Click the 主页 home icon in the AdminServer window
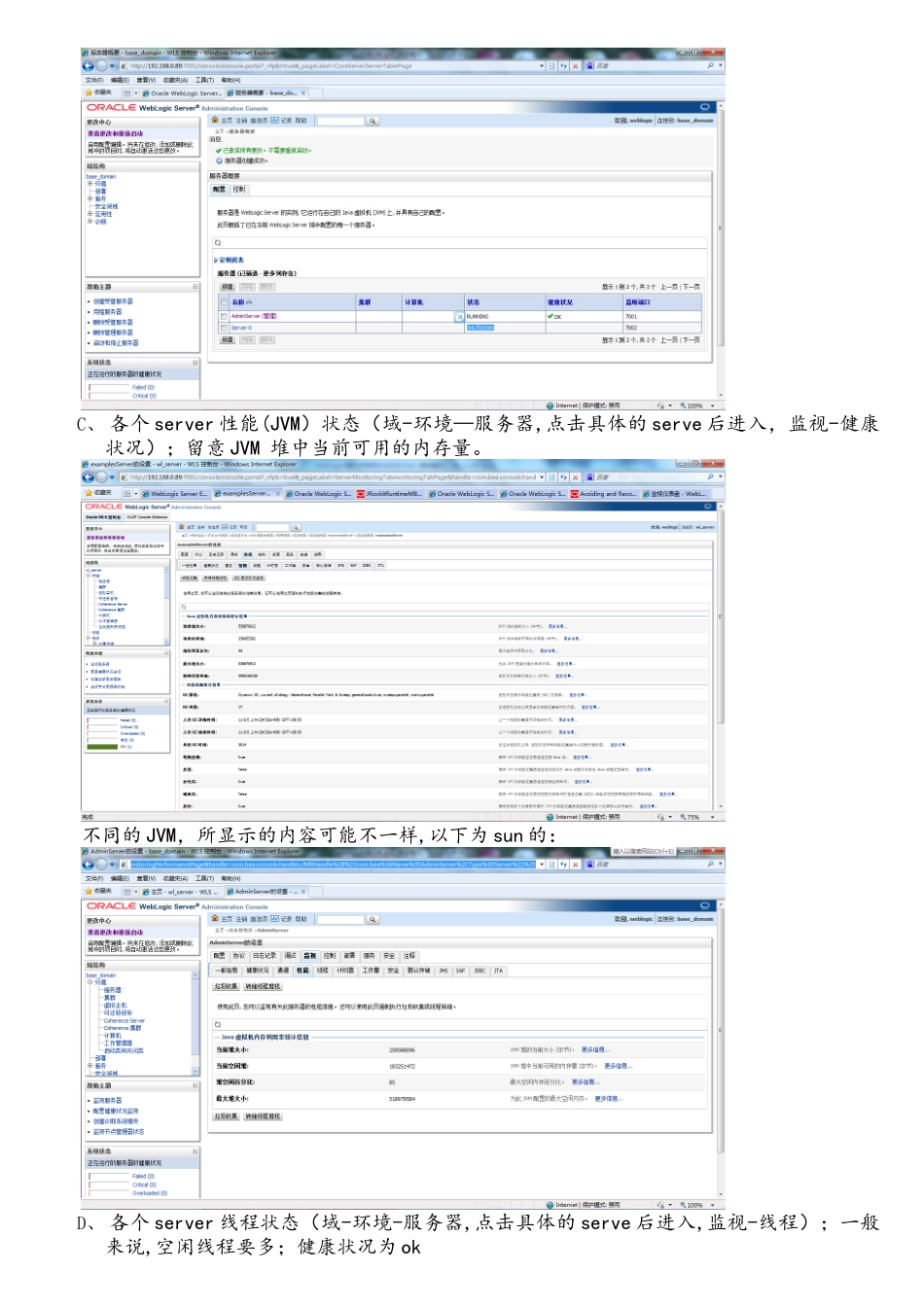 [x=217, y=919]
